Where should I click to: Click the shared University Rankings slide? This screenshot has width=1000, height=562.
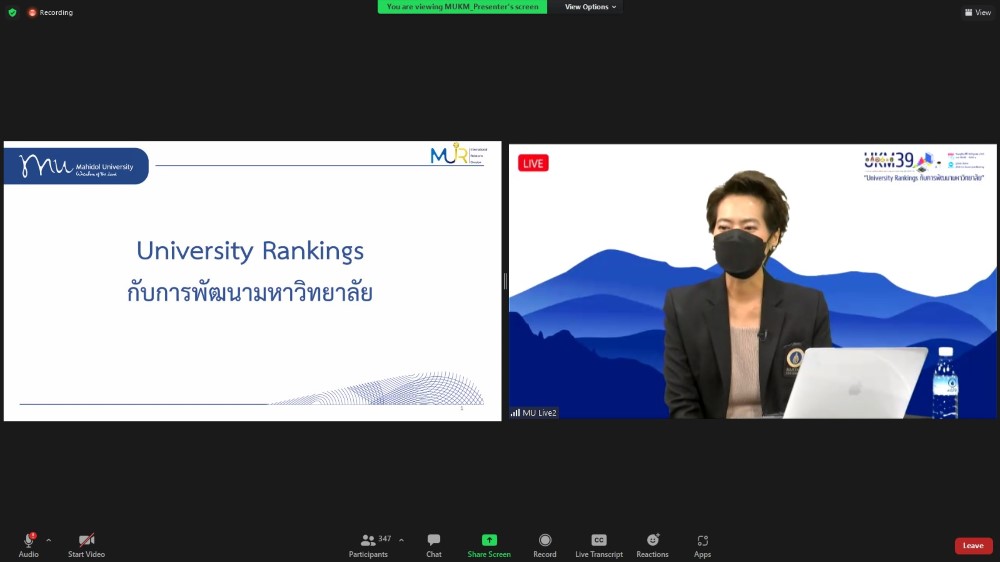coord(252,281)
